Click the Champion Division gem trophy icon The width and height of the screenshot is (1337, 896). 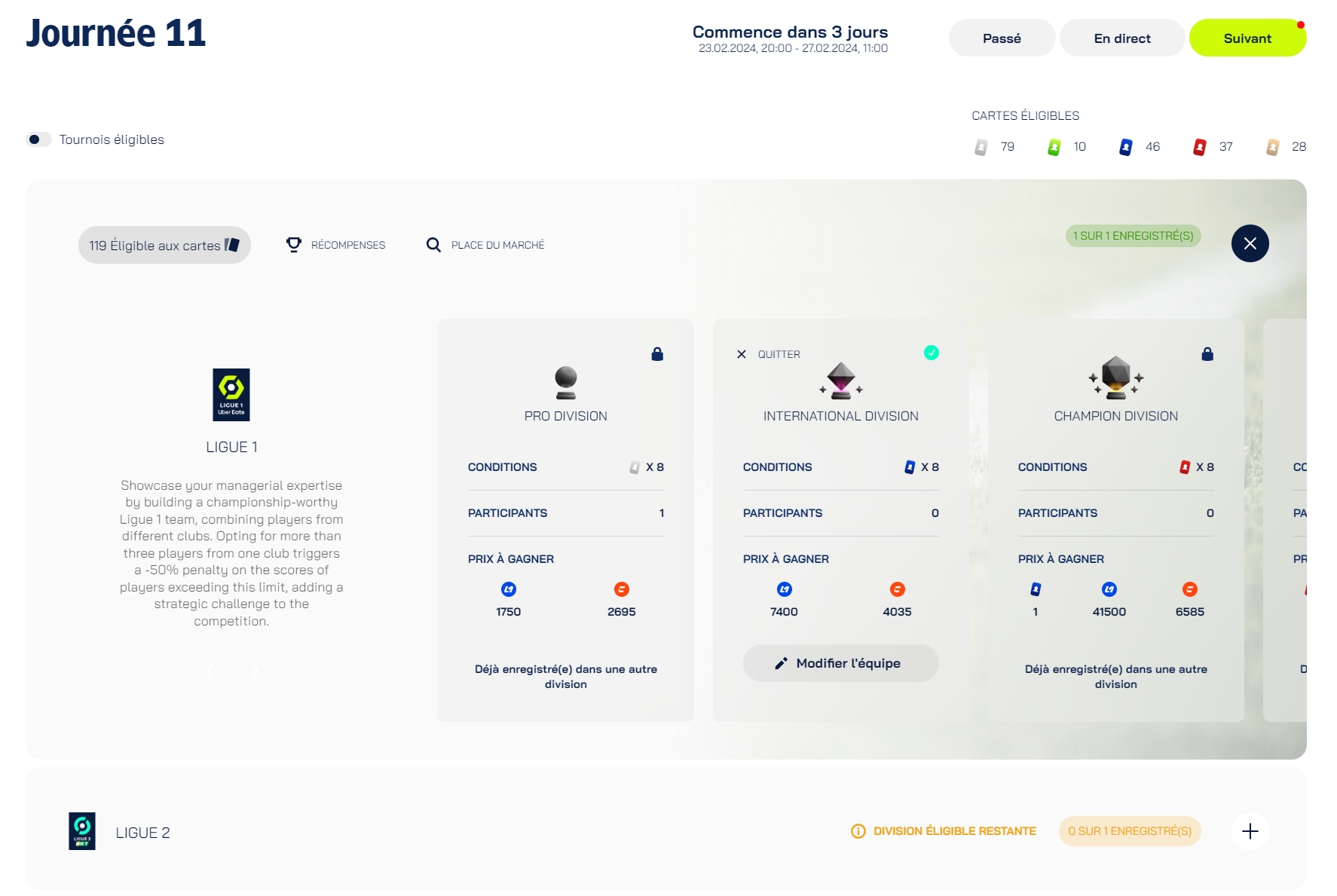click(x=1115, y=378)
